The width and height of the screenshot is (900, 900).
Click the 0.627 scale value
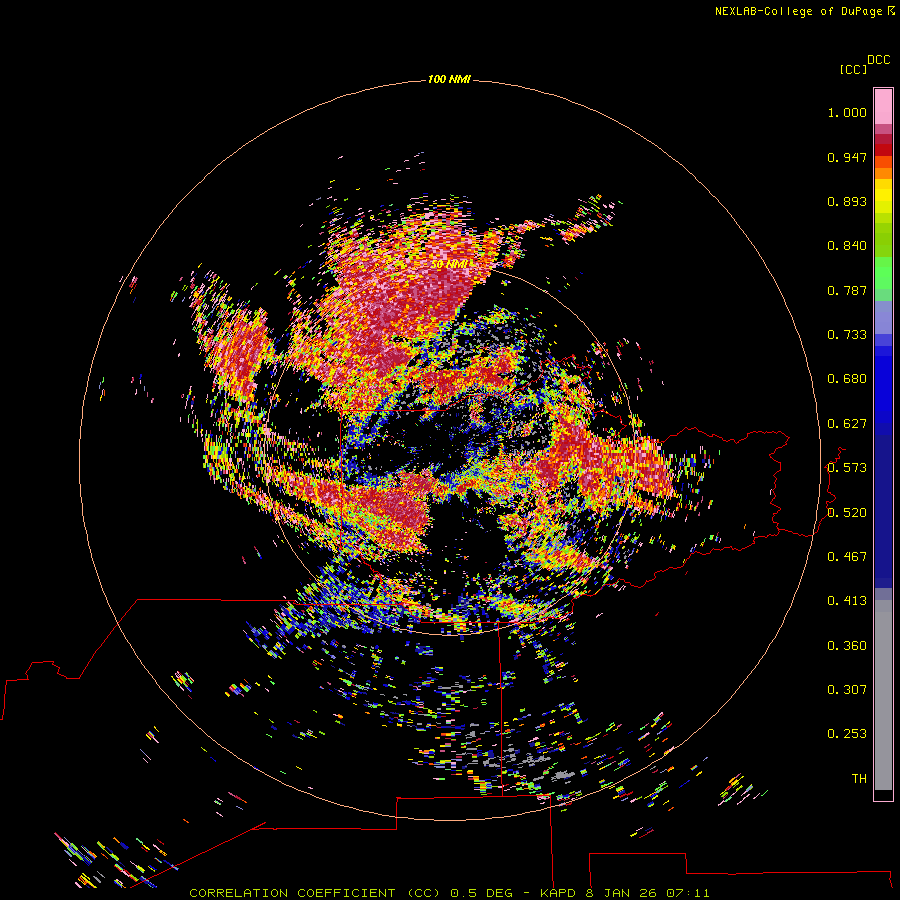(x=847, y=424)
